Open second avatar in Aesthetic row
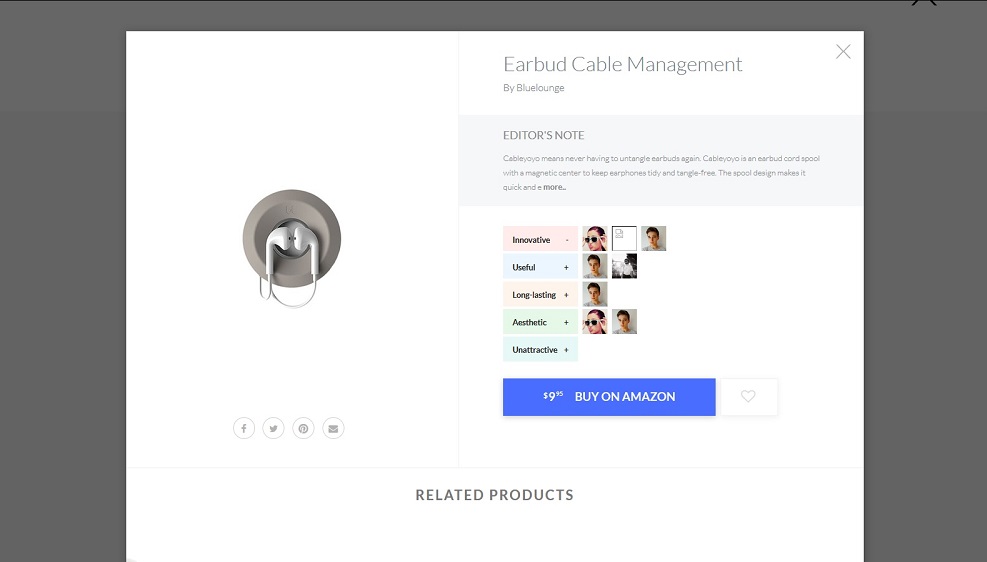The image size is (987, 562). click(x=624, y=322)
